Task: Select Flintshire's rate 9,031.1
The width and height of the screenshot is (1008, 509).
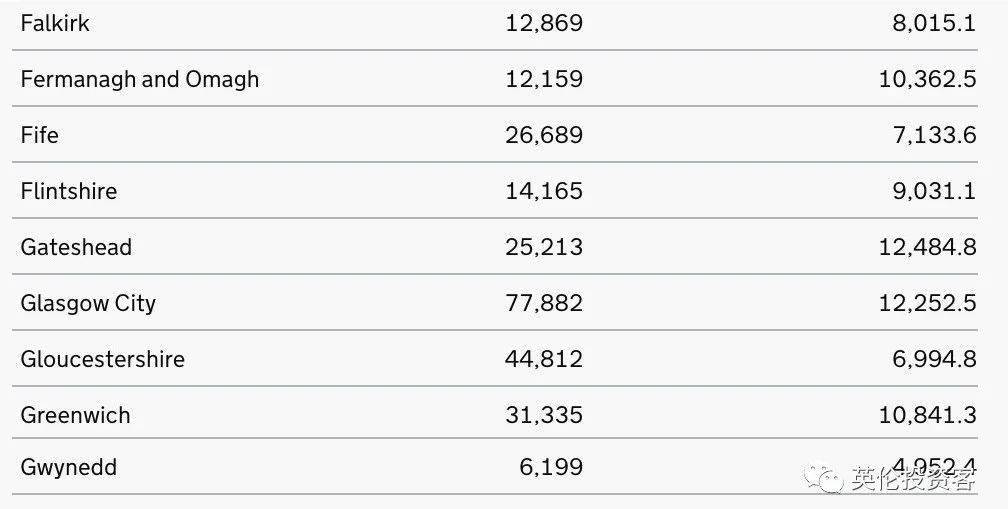Action: pos(934,191)
